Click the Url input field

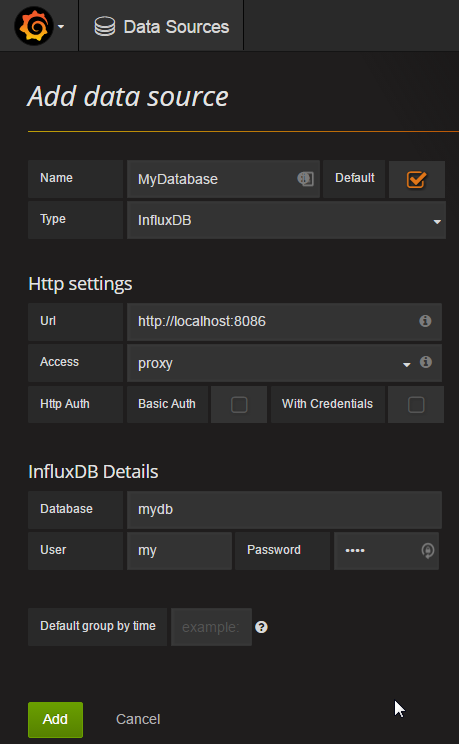click(x=284, y=322)
